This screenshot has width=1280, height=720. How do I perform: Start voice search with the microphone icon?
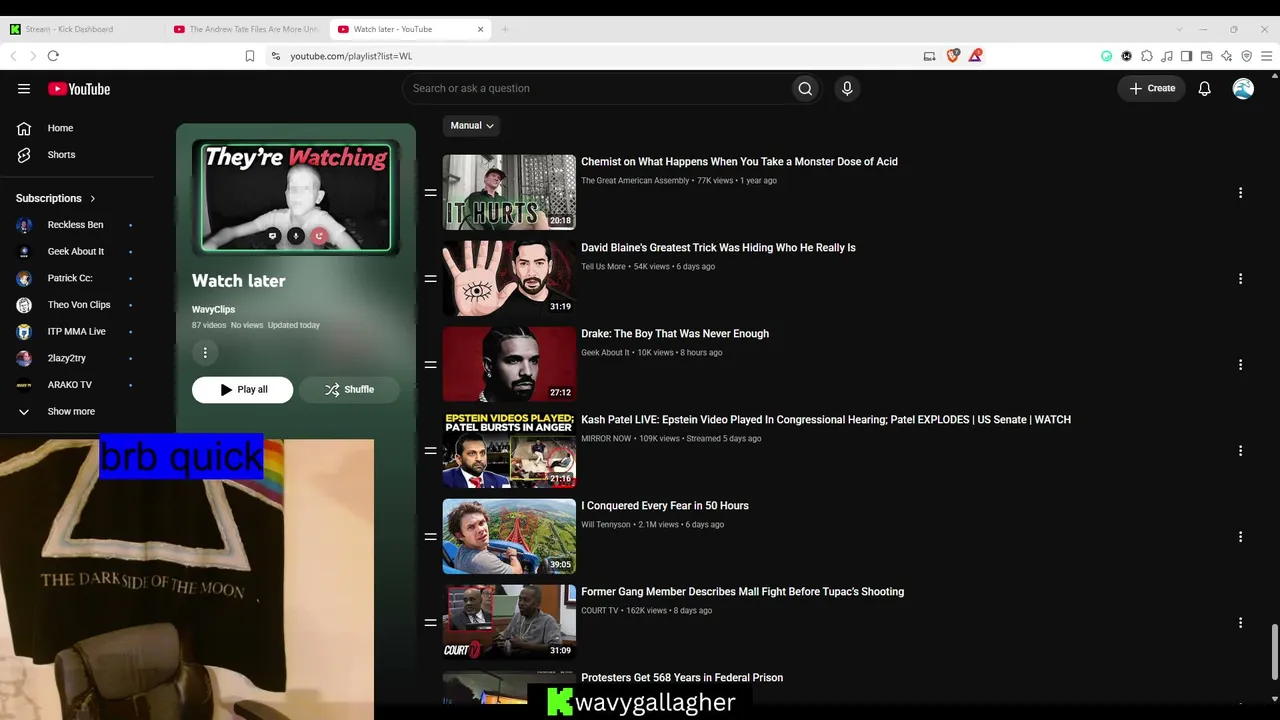tap(847, 89)
